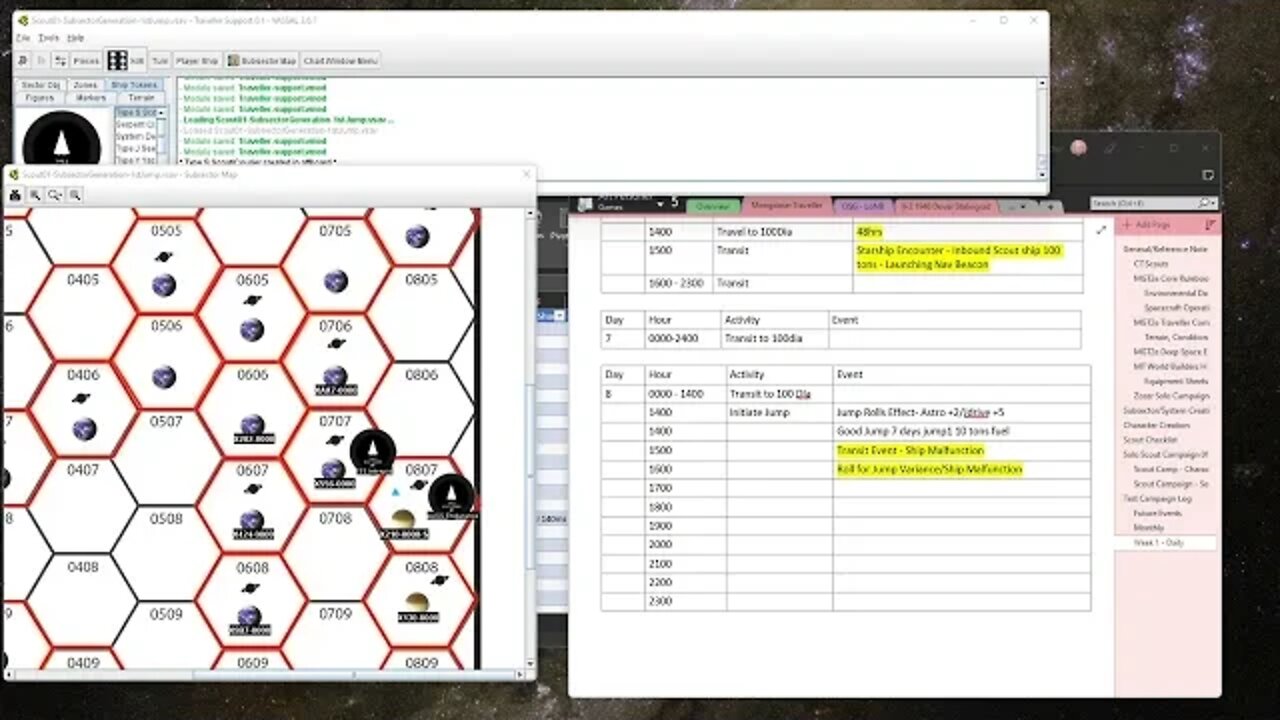The height and width of the screenshot is (720, 1280).
Task: Switch to the Figures tab
Action: click(41, 98)
